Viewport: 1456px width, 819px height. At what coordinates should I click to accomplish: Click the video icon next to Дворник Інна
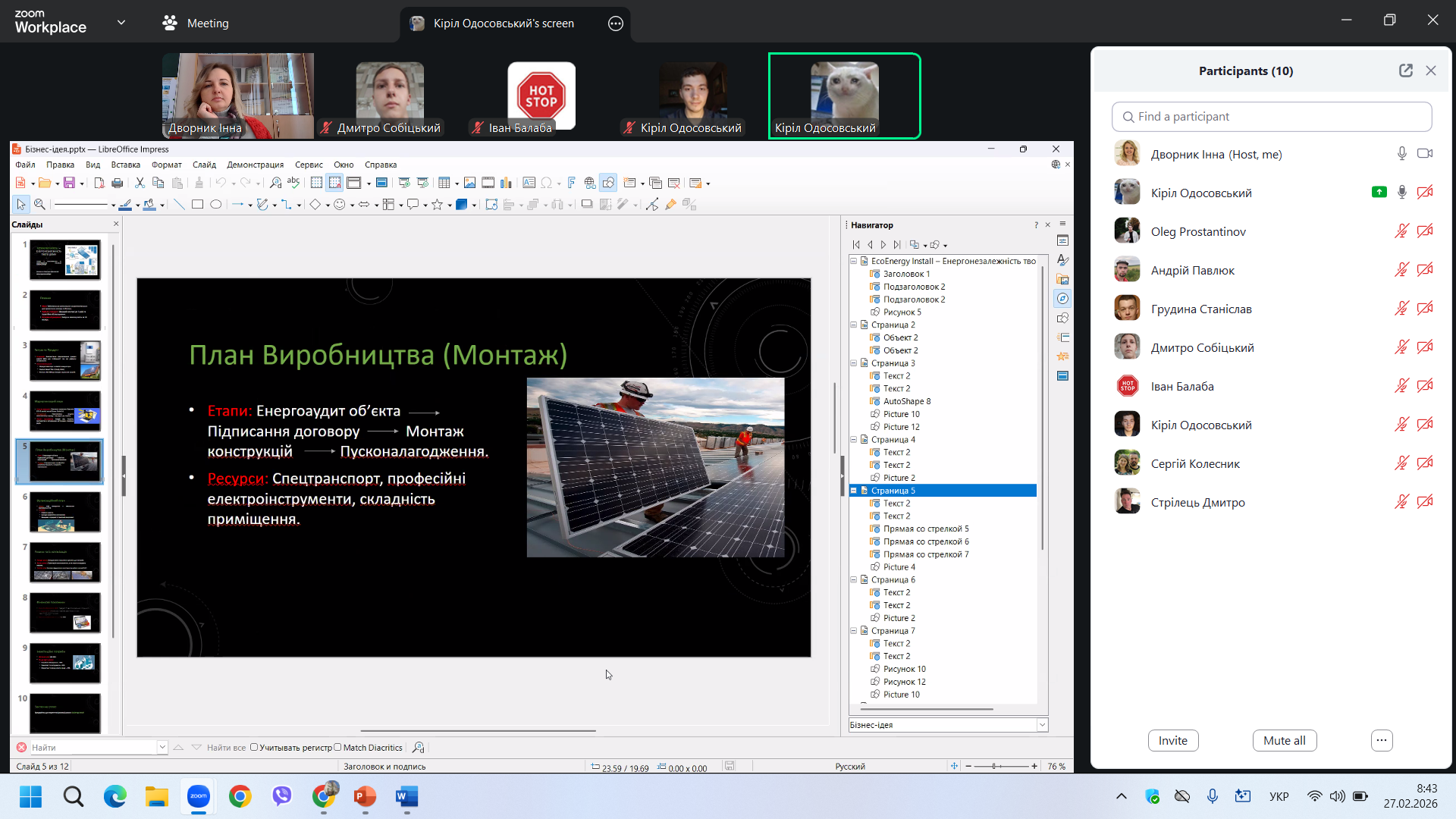coord(1425,154)
